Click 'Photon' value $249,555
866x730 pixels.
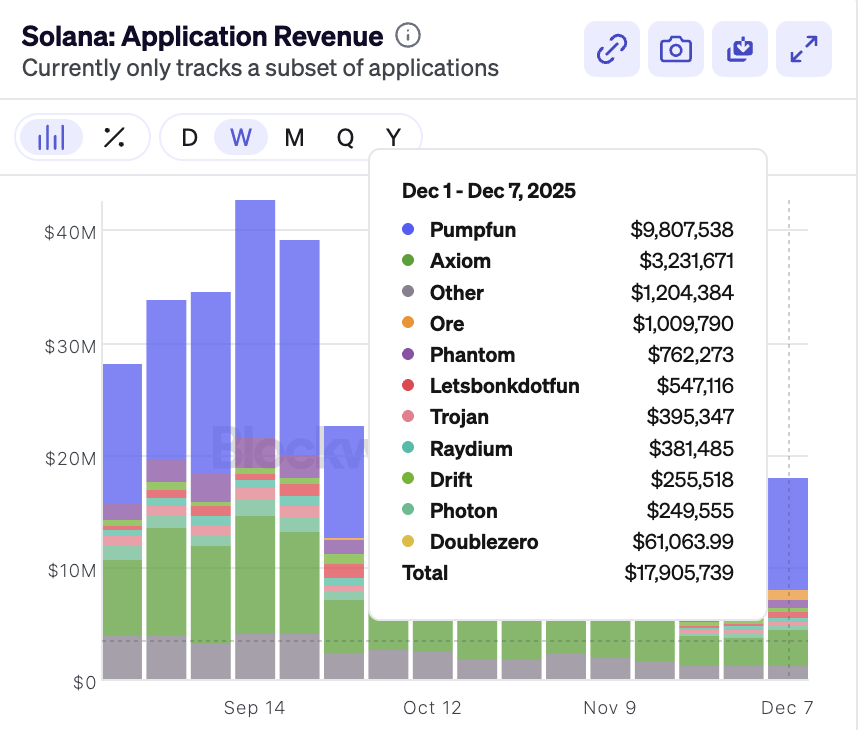click(x=690, y=510)
